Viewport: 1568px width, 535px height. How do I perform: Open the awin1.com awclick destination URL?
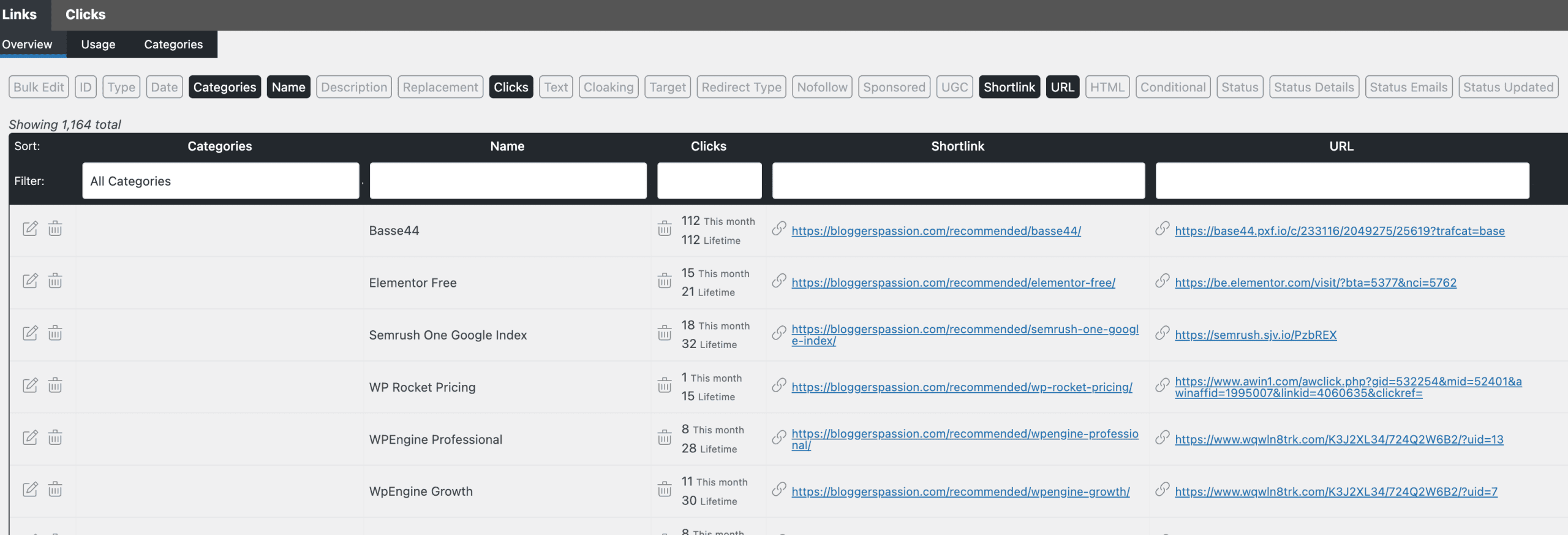[1348, 387]
